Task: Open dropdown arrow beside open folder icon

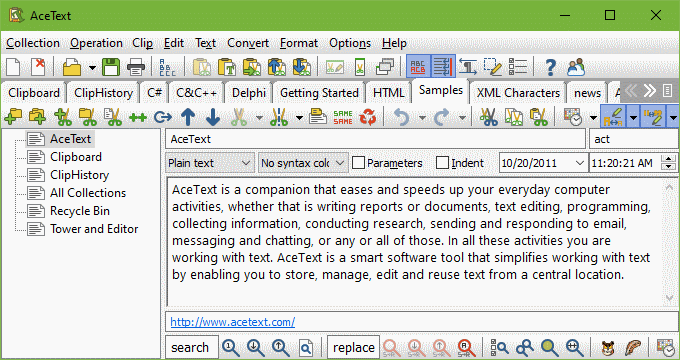Action: 92,68
